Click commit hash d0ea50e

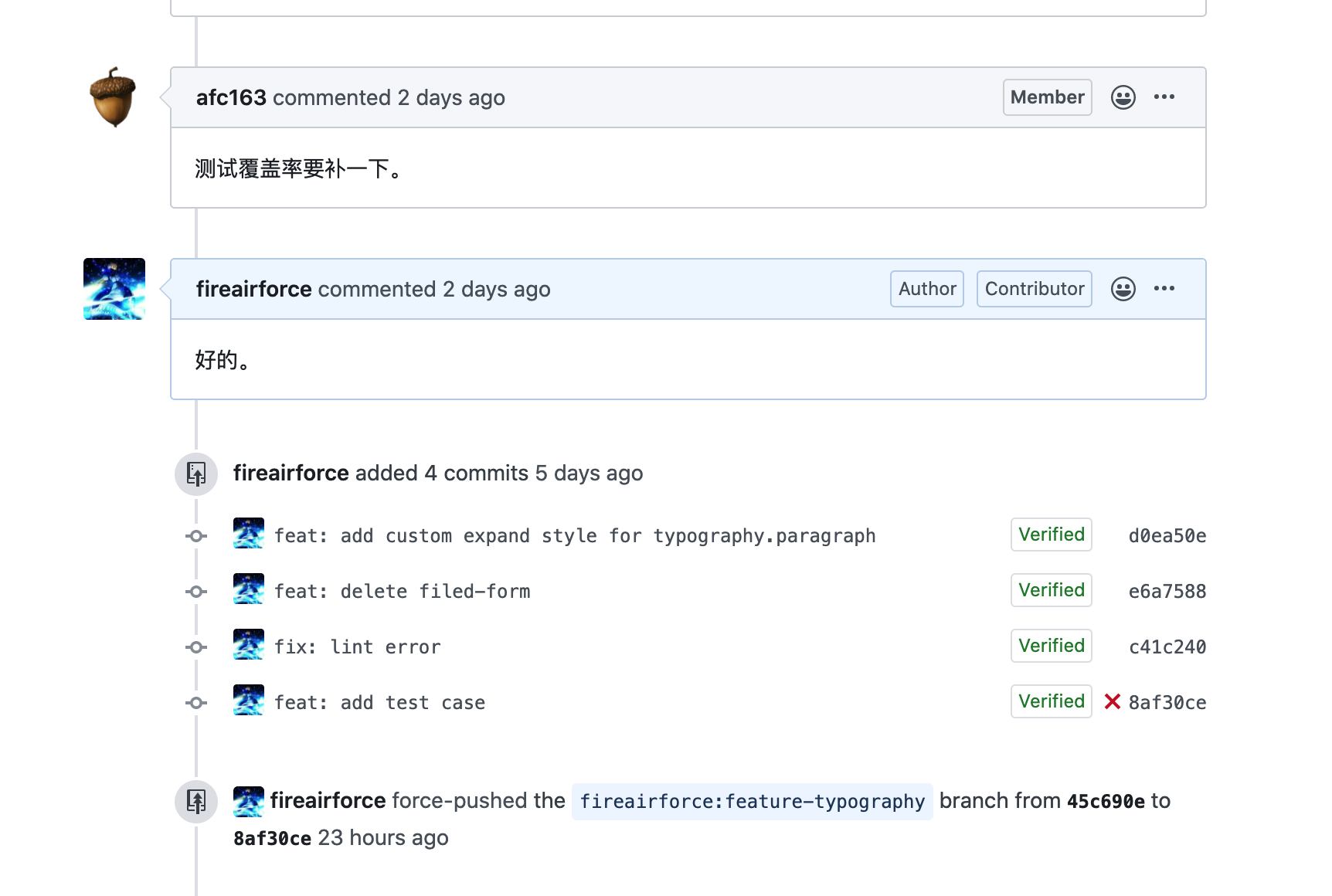[1167, 536]
